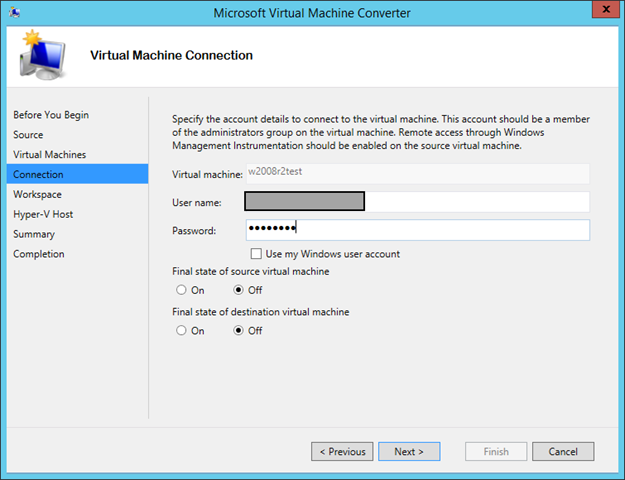Click the Virtual Machine Connection heading

[171, 55]
